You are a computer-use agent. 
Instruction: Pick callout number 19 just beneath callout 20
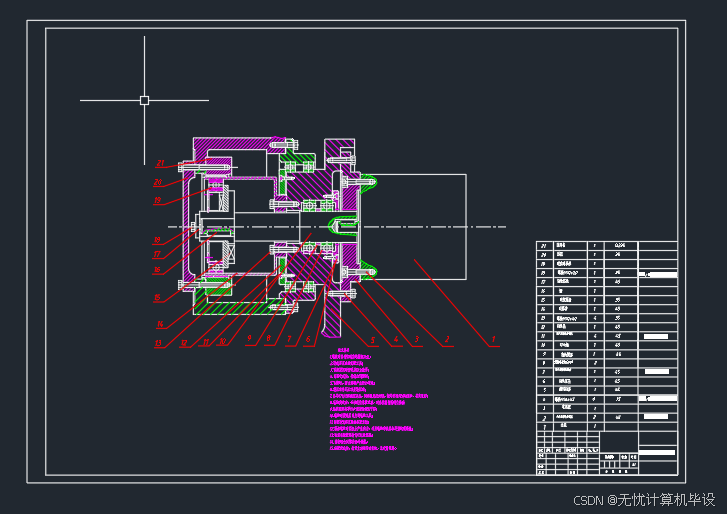click(x=158, y=200)
